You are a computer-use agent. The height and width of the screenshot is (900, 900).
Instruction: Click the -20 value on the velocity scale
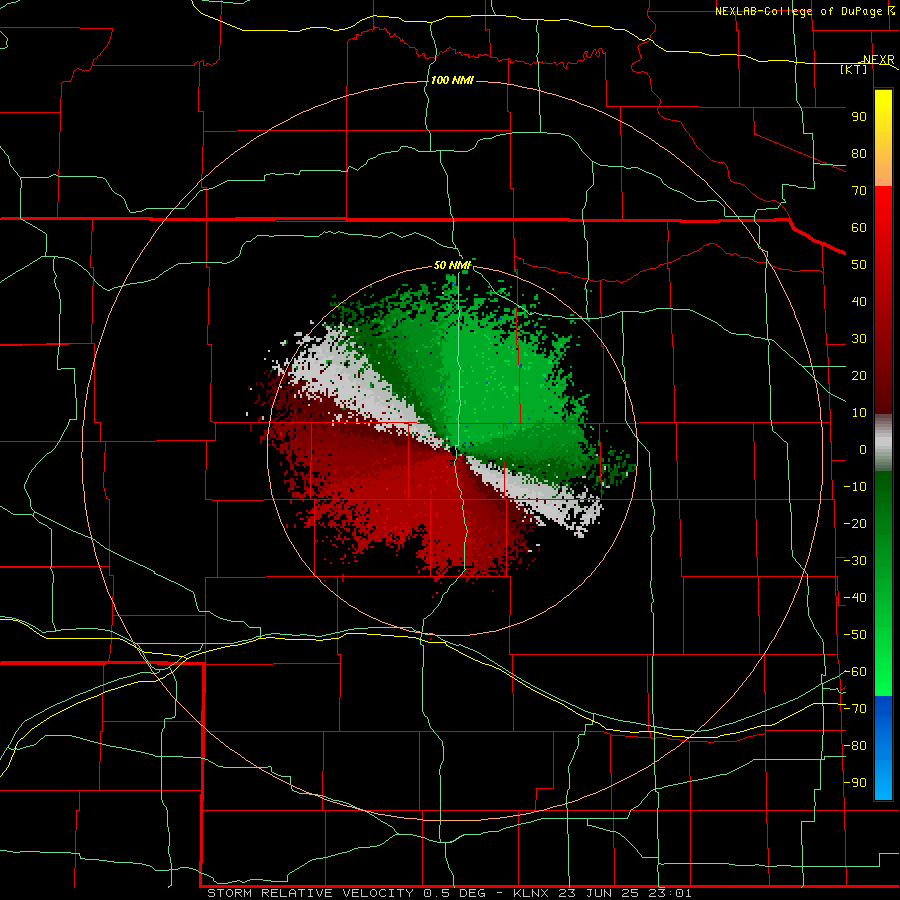(855, 524)
